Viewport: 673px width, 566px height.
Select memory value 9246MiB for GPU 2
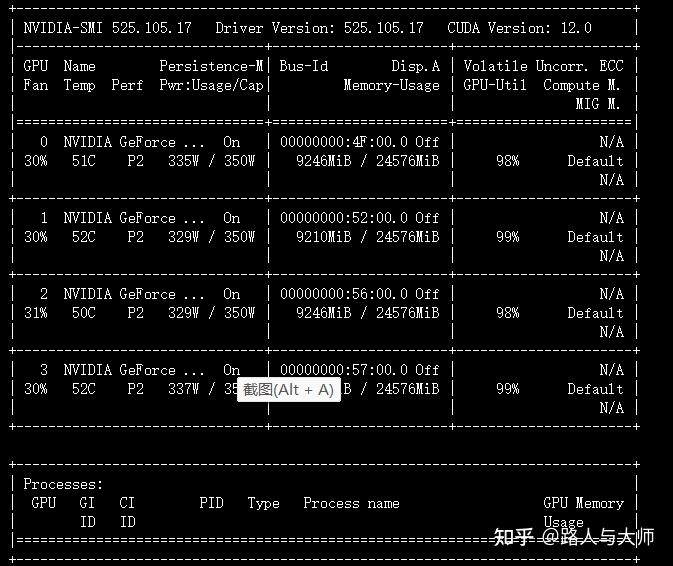324,313
